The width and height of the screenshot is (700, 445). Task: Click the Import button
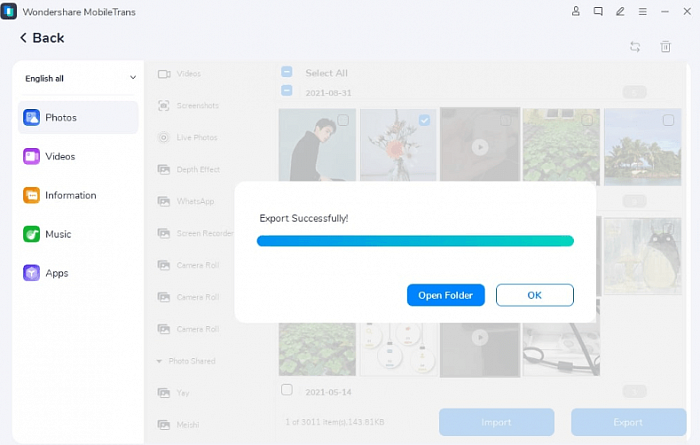pyautogui.click(x=496, y=422)
